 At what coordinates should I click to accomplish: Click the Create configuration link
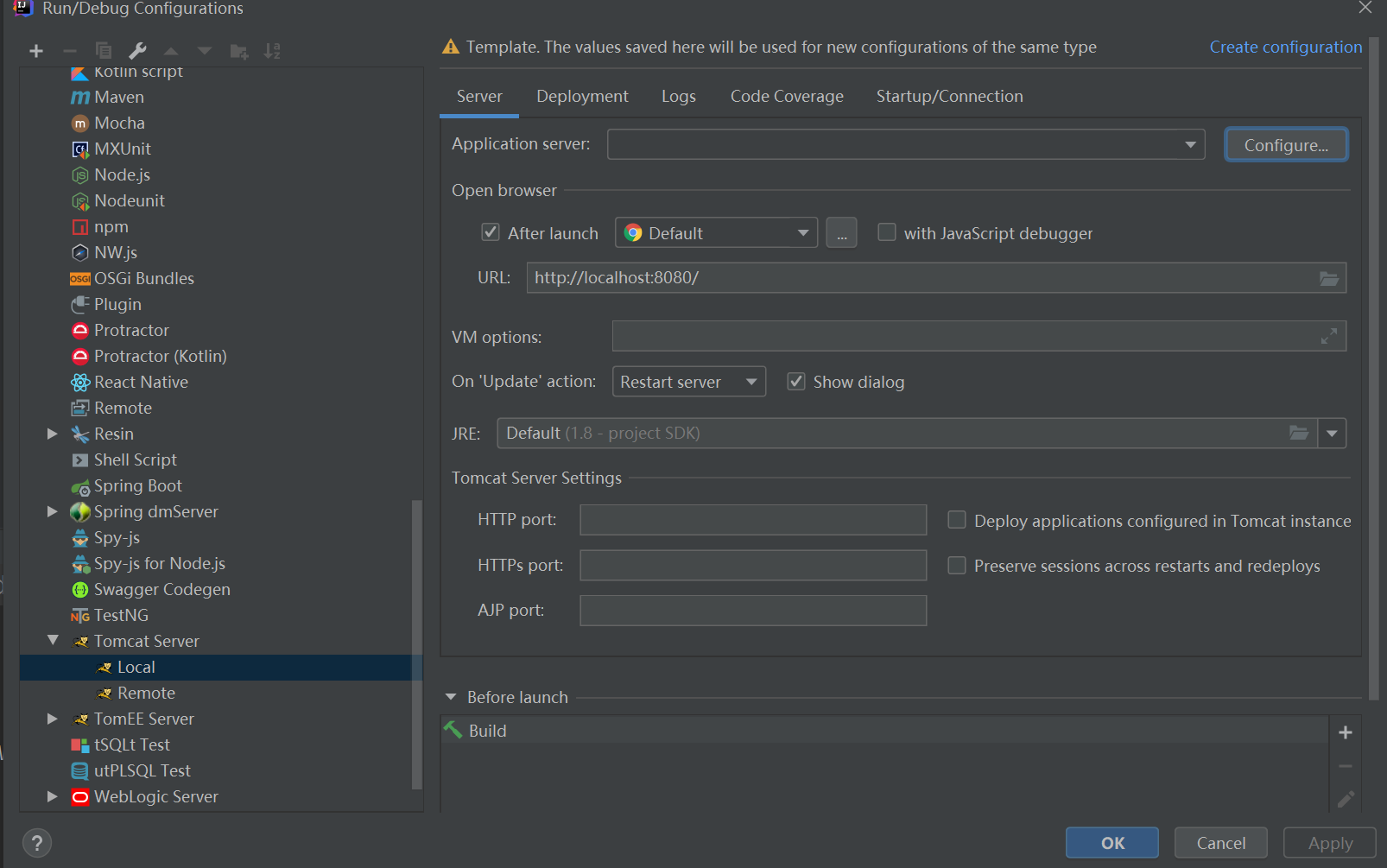tap(1285, 48)
